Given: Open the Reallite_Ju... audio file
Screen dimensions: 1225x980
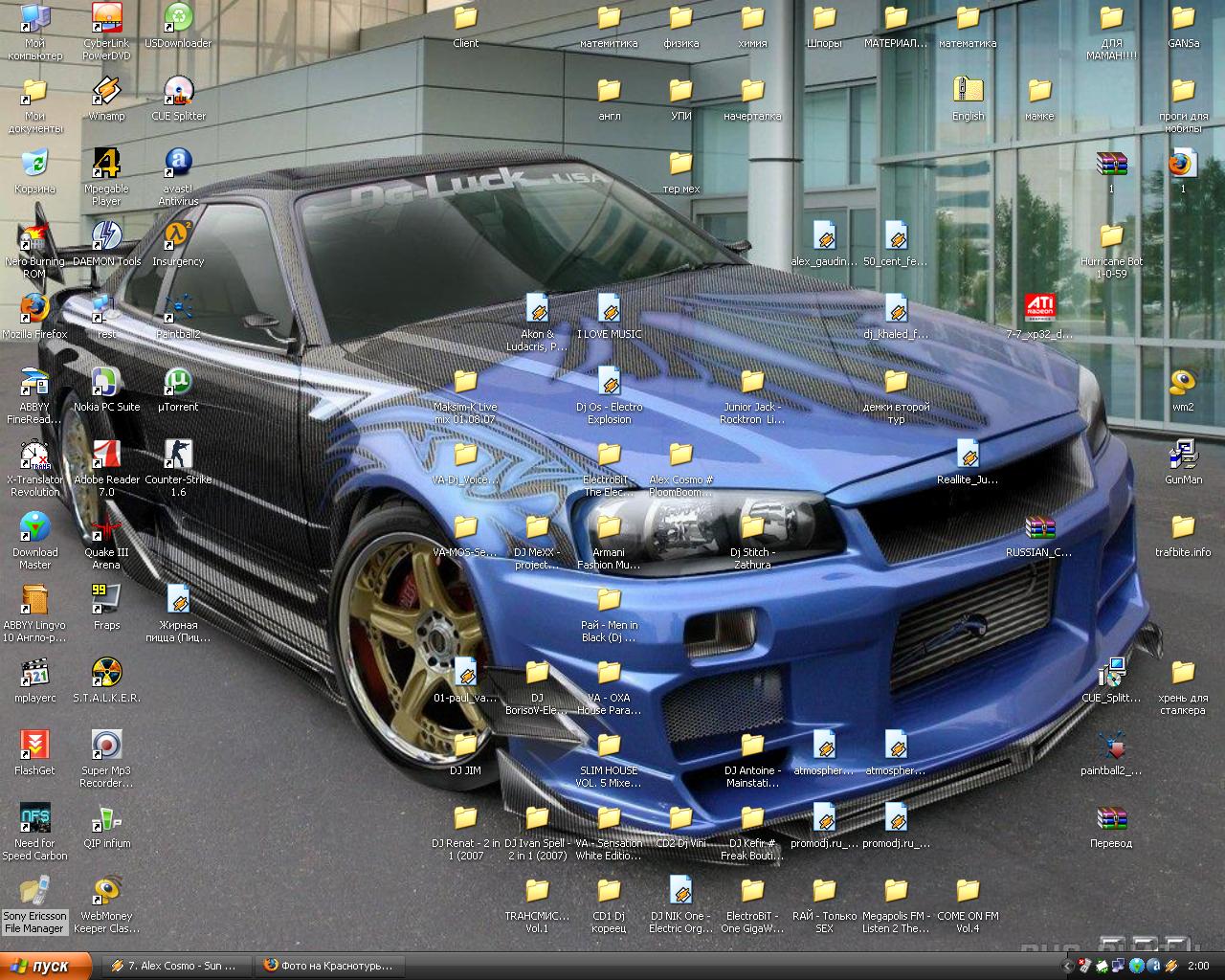Looking at the screenshot, I should (x=968, y=462).
